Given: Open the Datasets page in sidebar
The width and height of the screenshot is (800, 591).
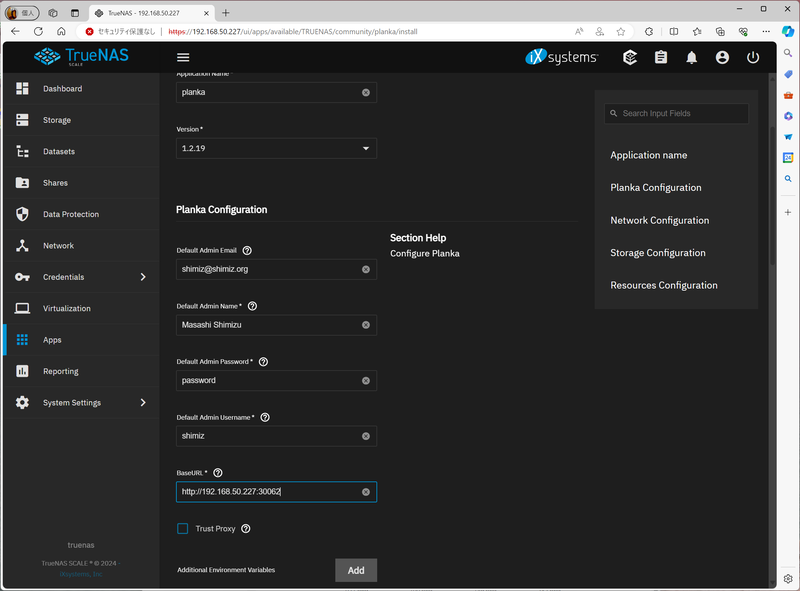Looking at the screenshot, I should [59, 152].
